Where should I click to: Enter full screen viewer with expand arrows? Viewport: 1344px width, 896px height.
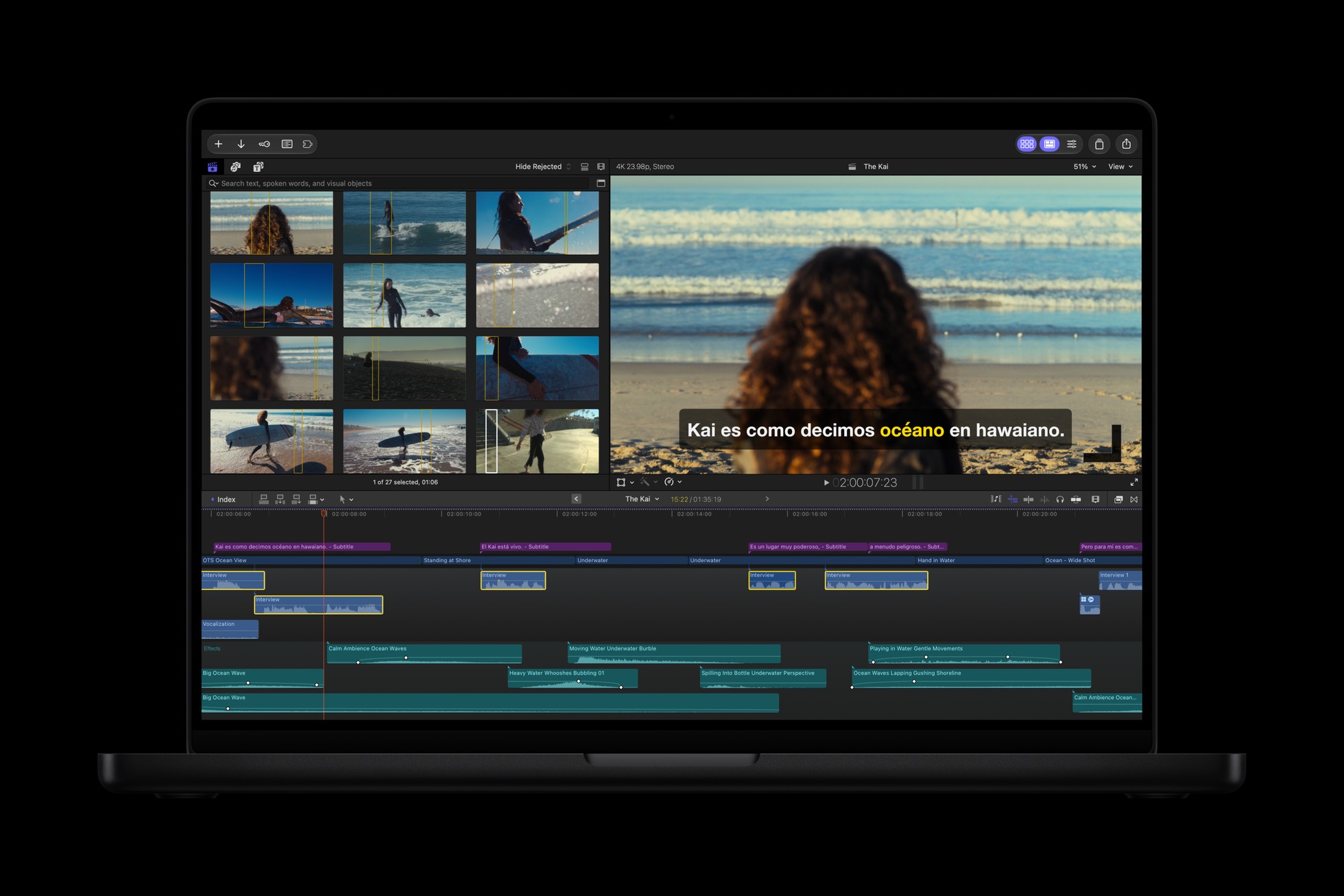(x=1133, y=483)
